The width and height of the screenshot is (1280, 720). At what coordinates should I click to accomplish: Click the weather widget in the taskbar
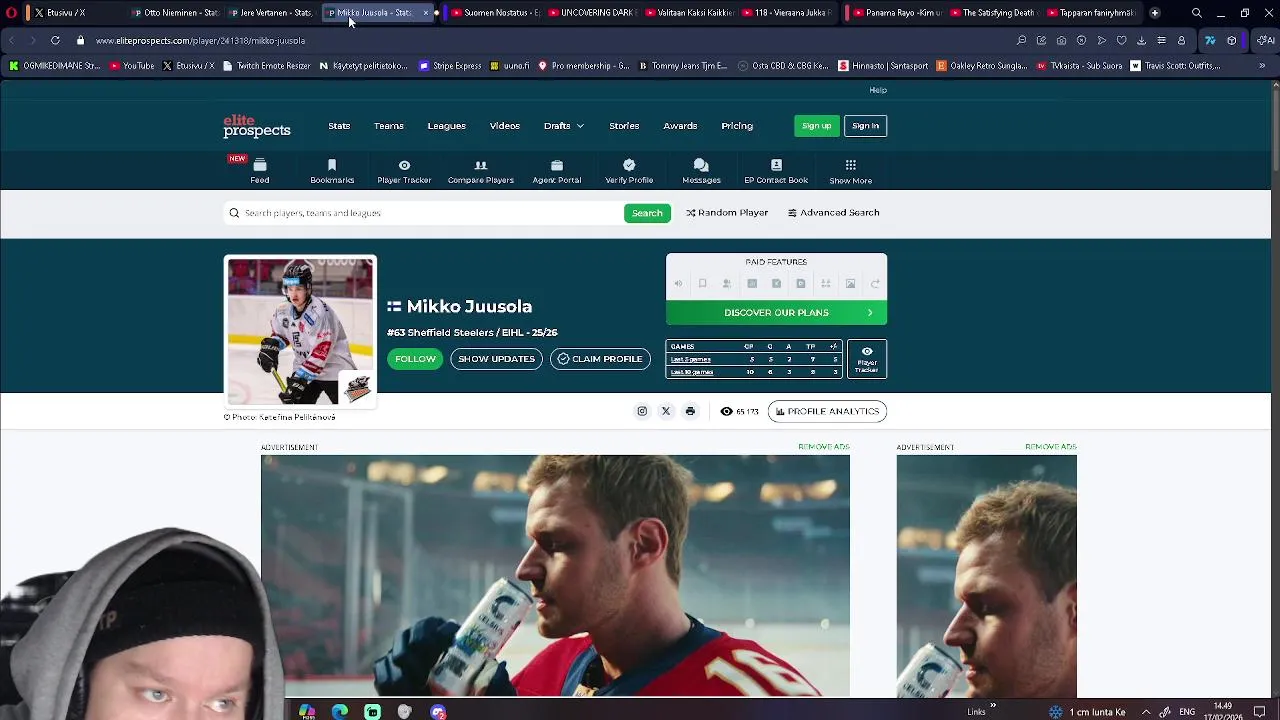click(x=1087, y=712)
